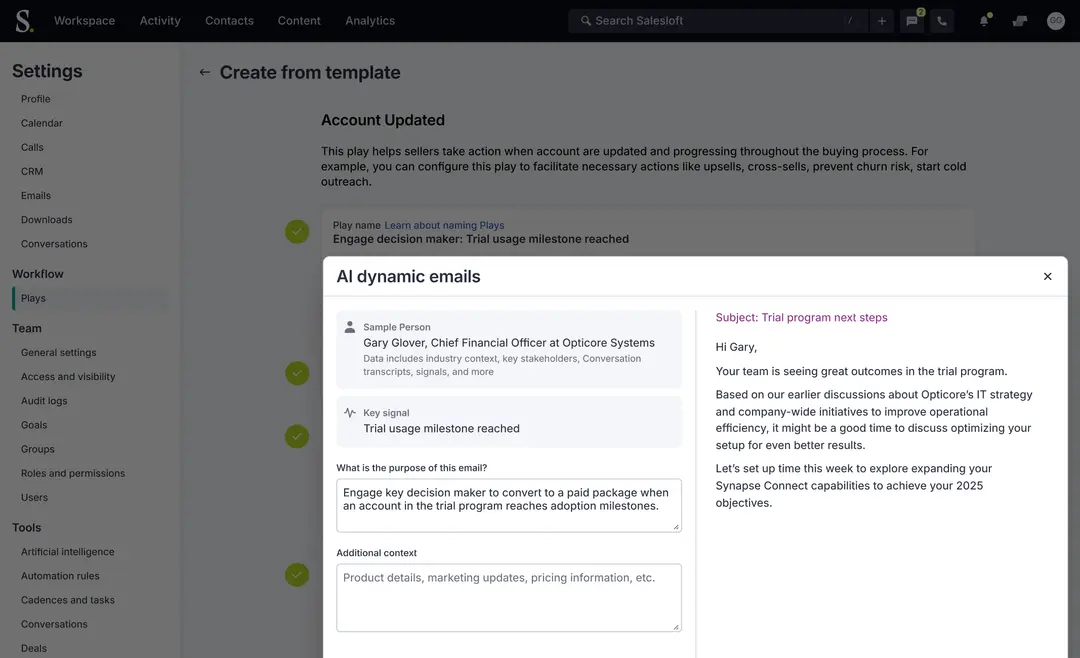Viewport: 1080px width, 658px height.
Task: Go to Emails settings
Action: coord(36,195)
